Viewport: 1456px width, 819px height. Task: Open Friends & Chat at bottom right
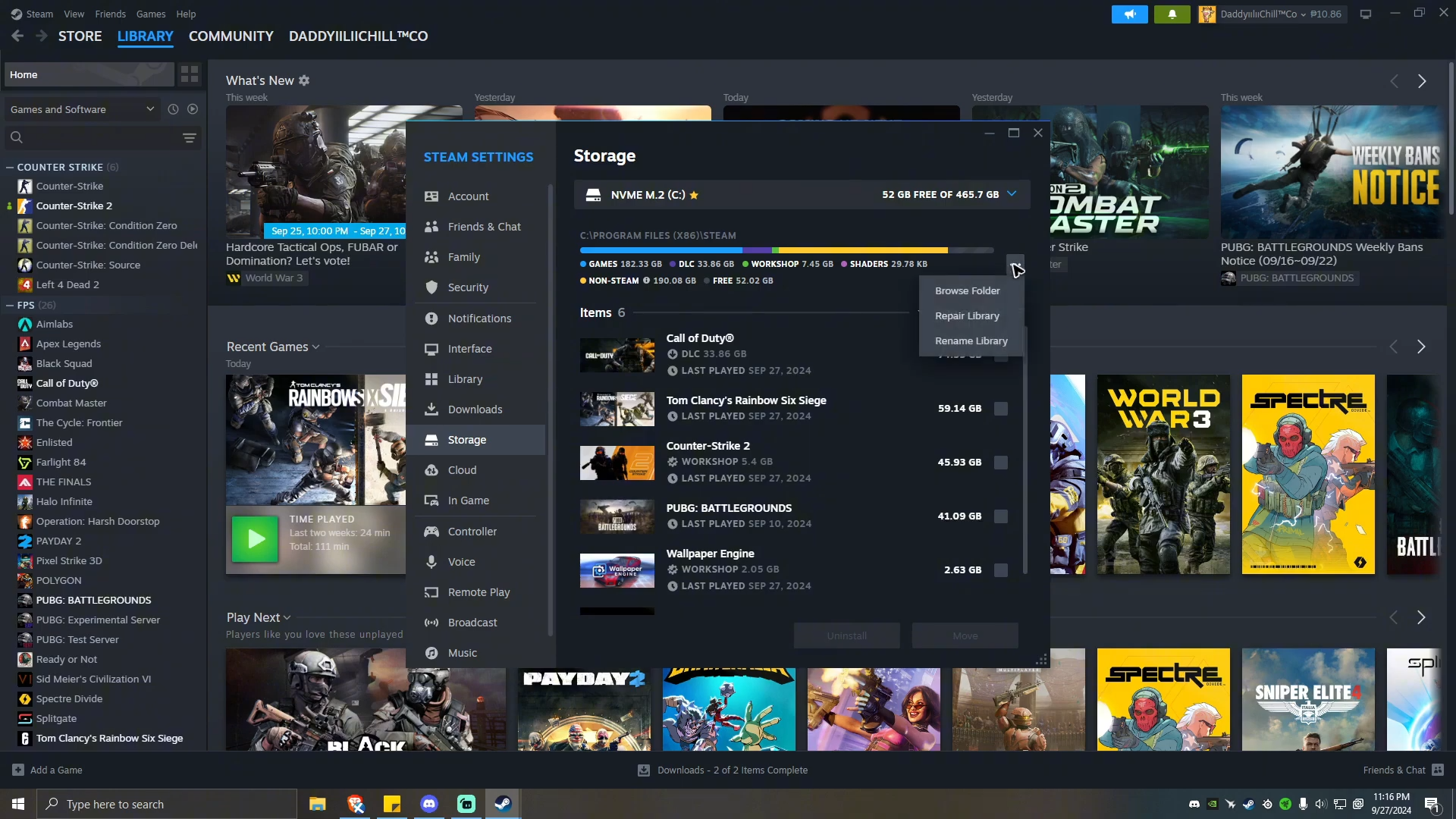pyautogui.click(x=1403, y=770)
